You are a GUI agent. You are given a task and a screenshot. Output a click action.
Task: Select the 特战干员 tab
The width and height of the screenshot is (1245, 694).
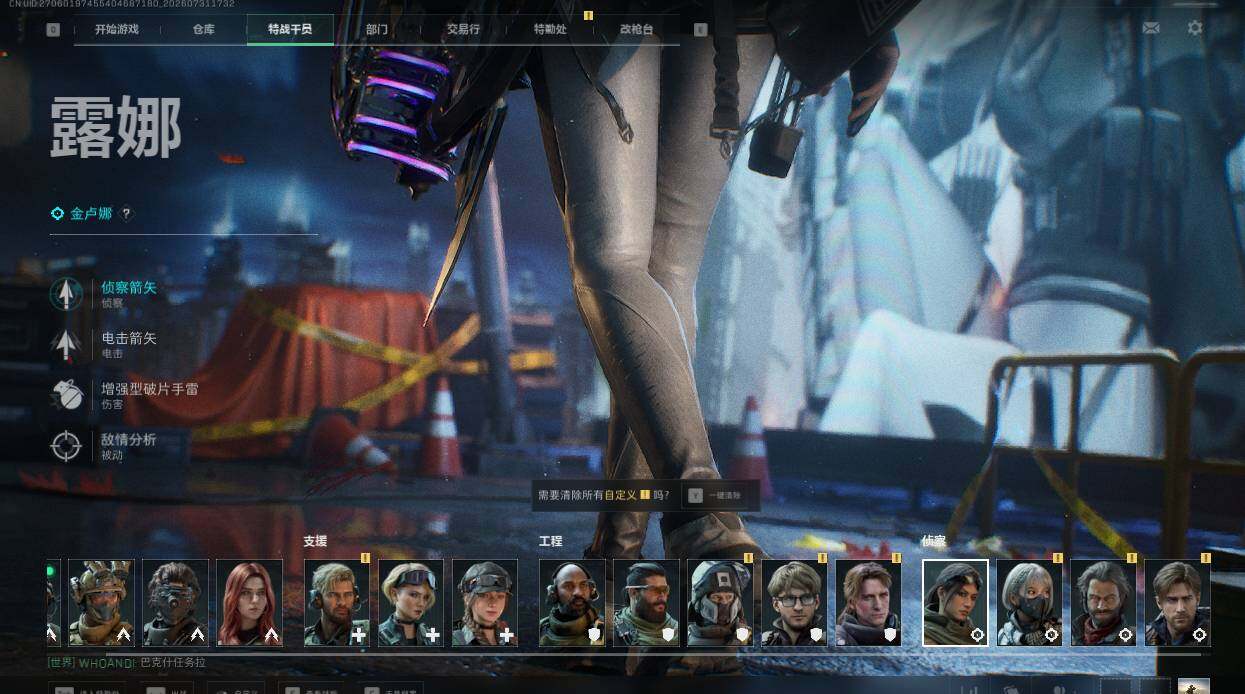290,29
